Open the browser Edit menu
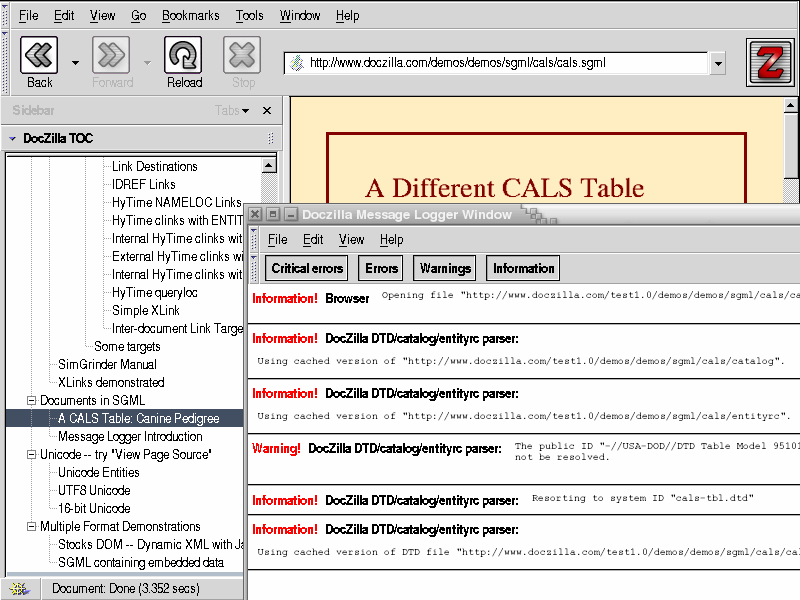The image size is (800, 600). click(64, 16)
